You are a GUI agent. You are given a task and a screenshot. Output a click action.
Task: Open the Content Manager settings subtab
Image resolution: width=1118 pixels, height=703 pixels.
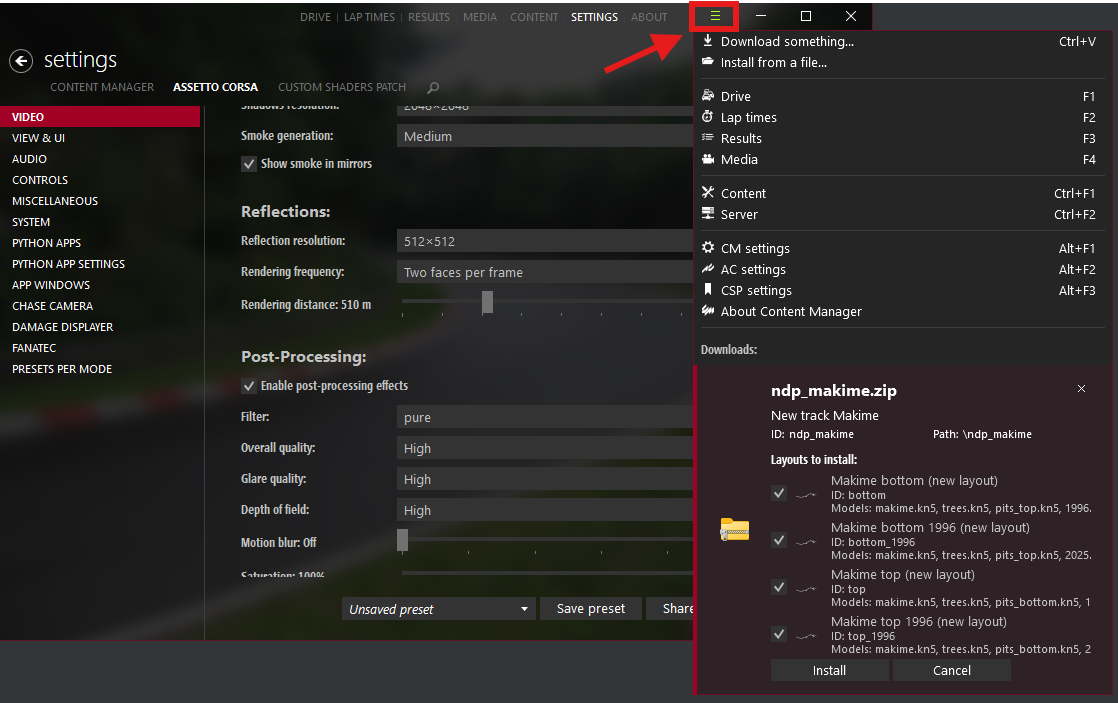pyautogui.click(x=102, y=87)
